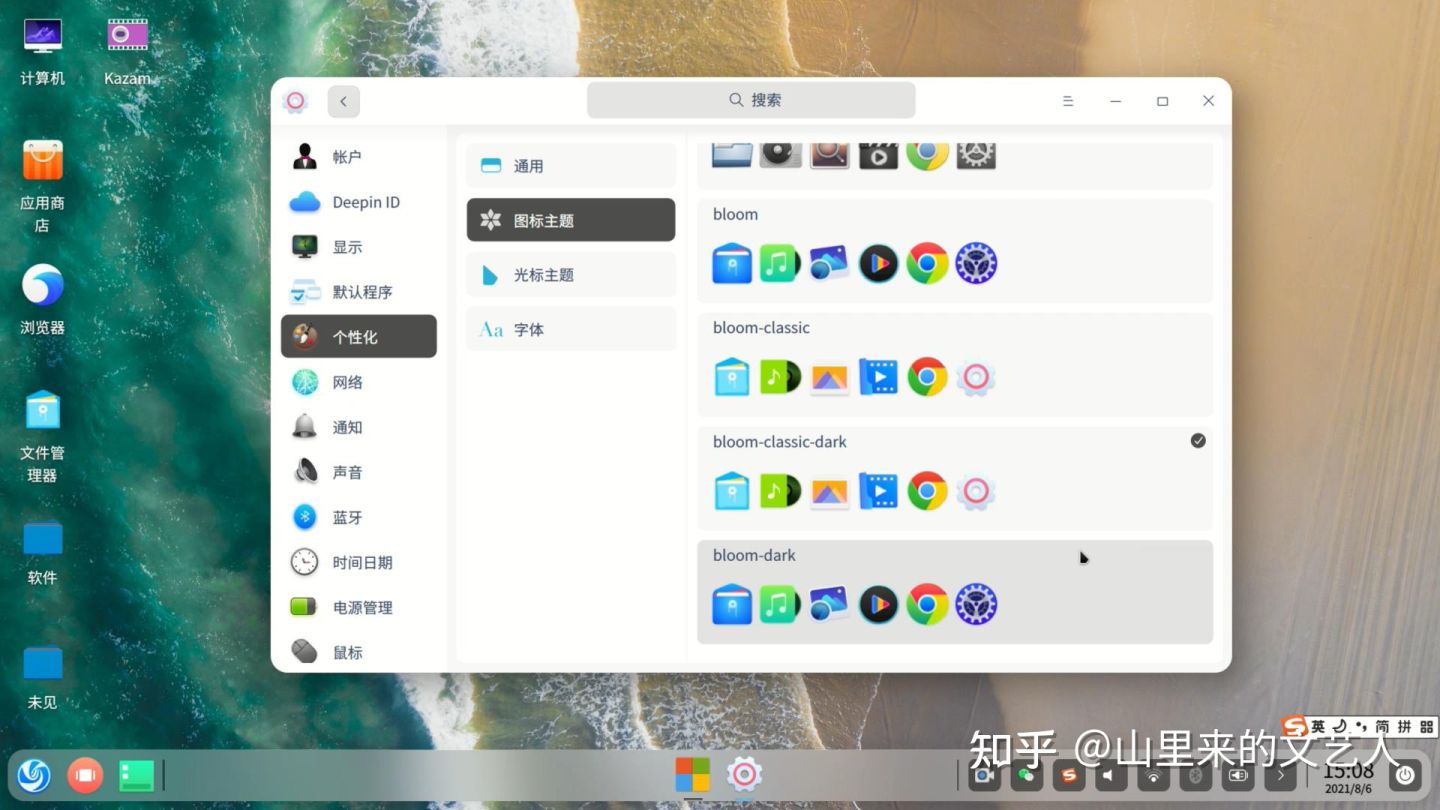Screen dimensions: 1440x810
Task: Open 时间日期 settings
Action: click(359, 562)
